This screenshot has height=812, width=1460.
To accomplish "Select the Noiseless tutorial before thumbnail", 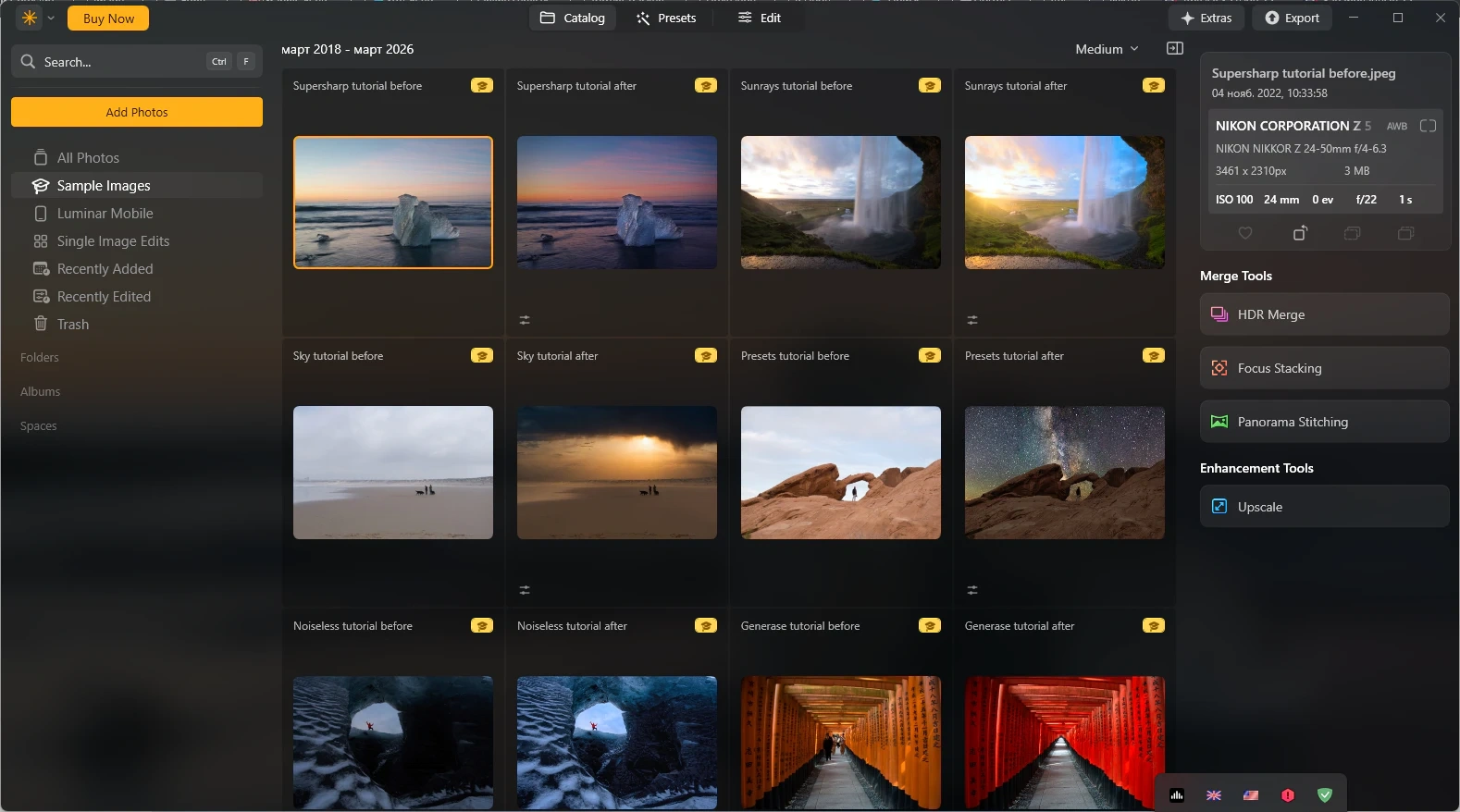I will [x=393, y=743].
